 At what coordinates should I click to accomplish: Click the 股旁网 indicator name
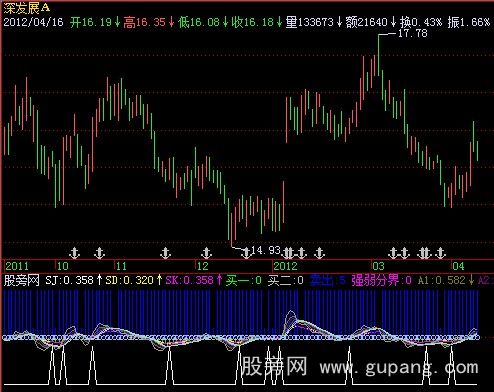[x=22, y=280]
